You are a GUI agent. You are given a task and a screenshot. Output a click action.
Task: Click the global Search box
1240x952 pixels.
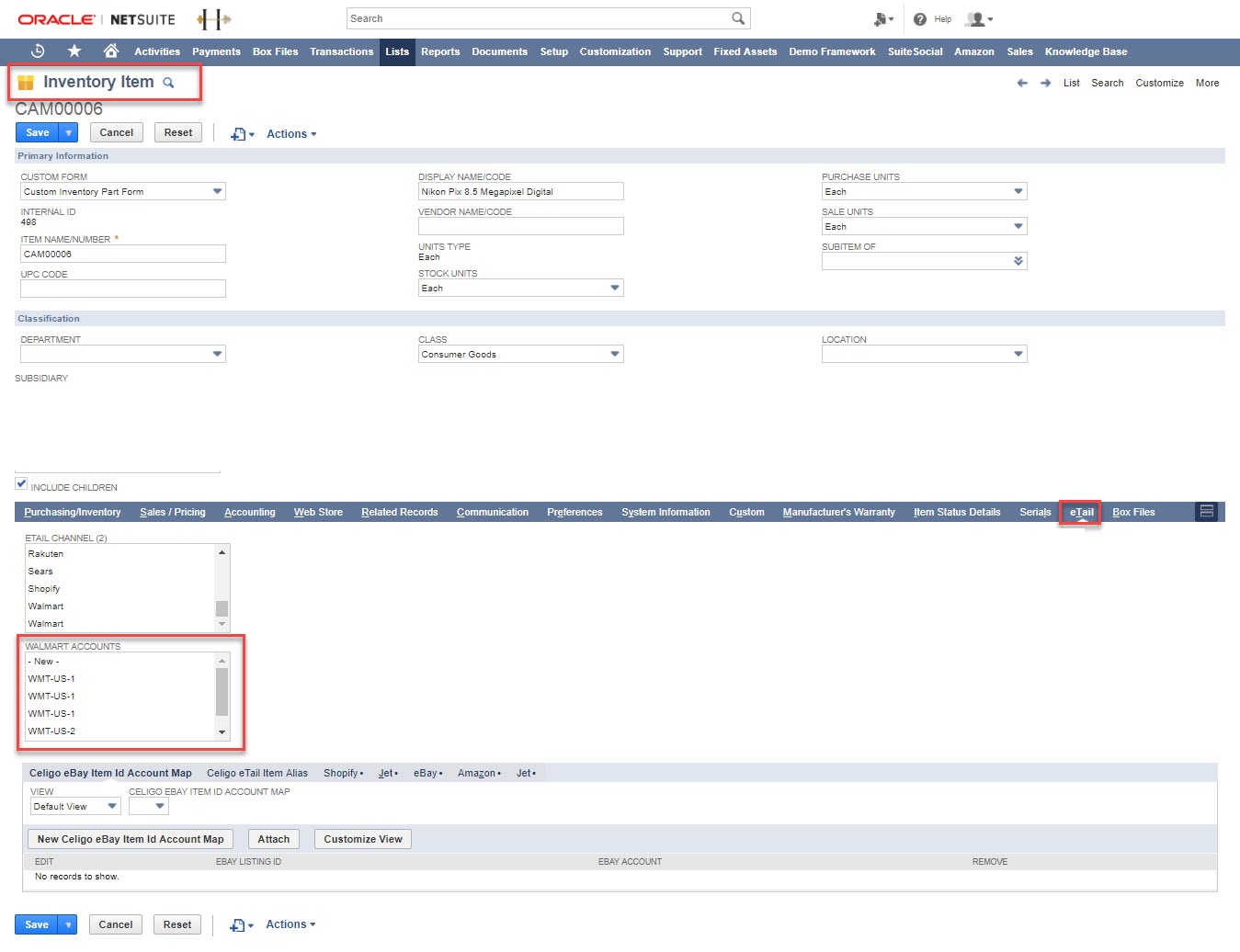(x=549, y=18)
